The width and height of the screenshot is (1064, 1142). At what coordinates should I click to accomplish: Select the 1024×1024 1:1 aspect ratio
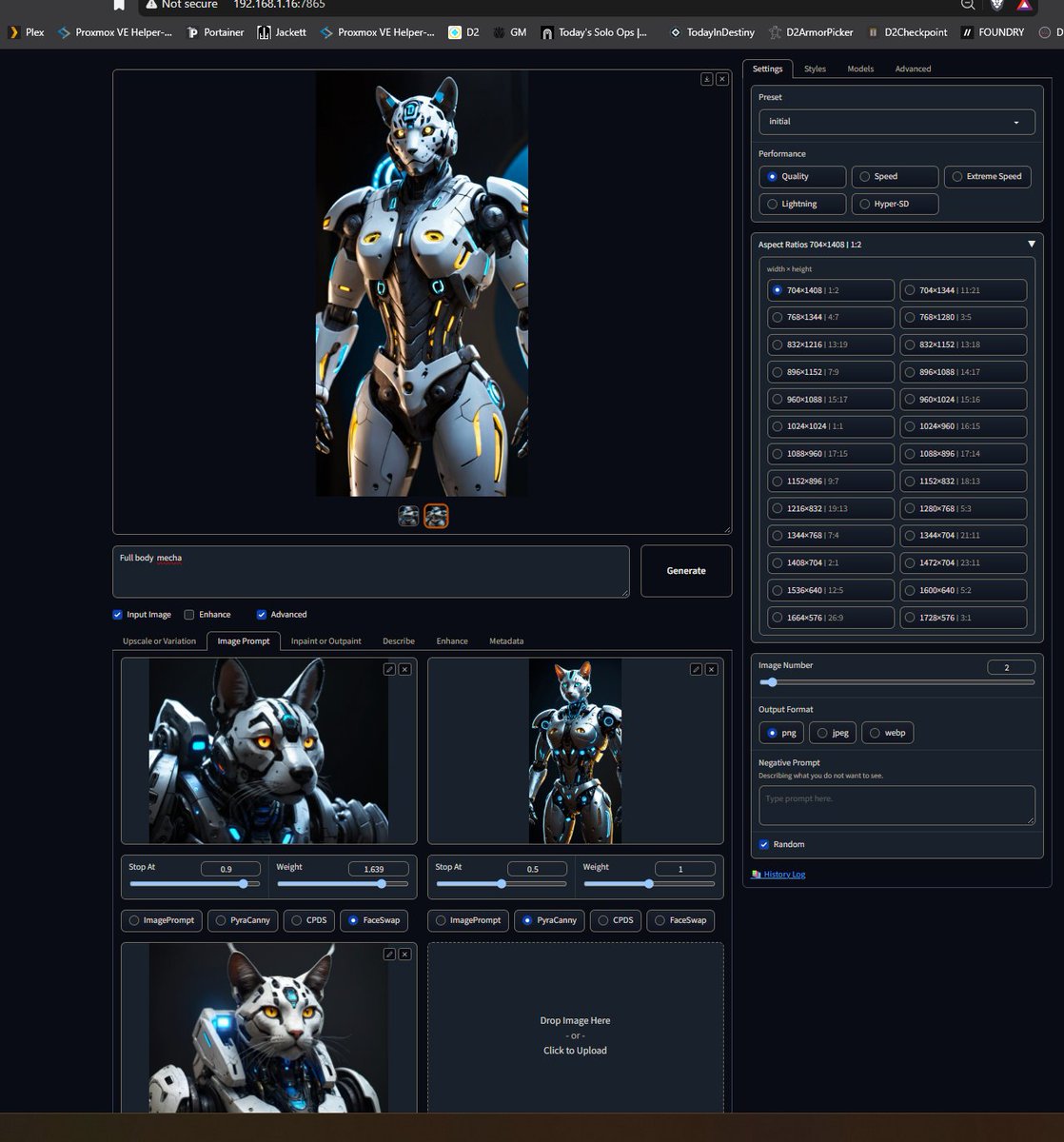[831, 426]
